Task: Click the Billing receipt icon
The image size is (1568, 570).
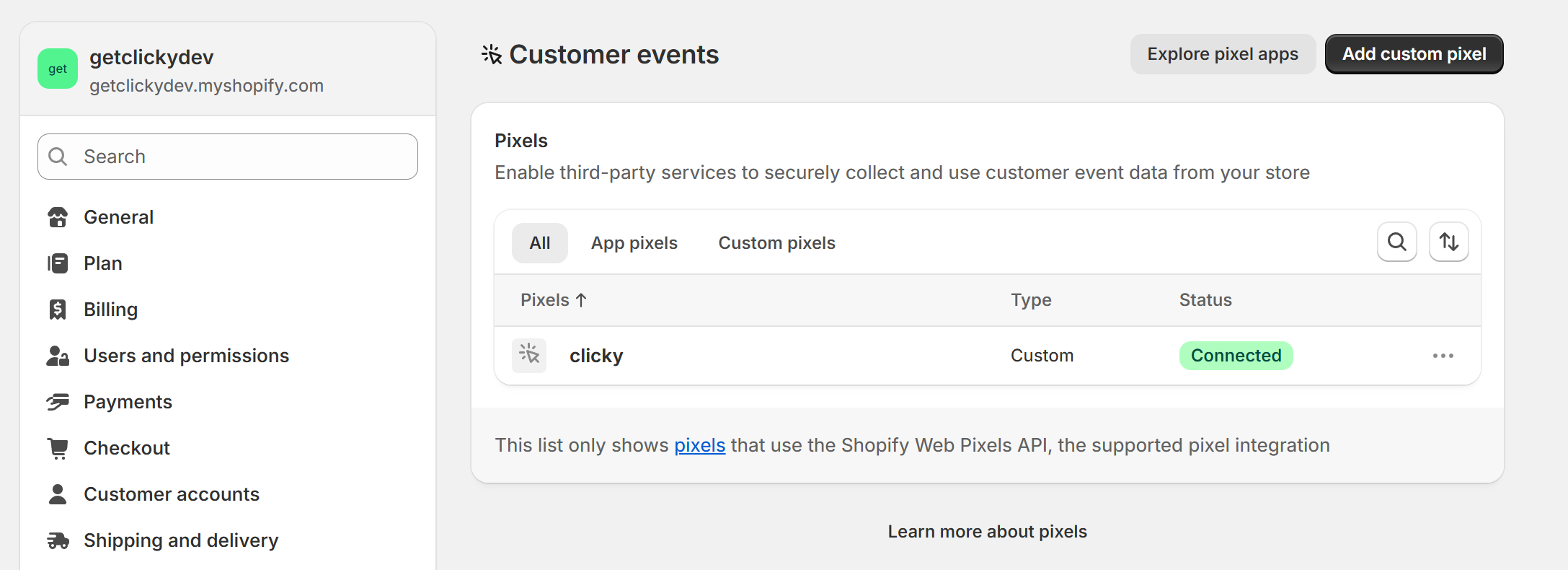Action: [x=58, y=310]
